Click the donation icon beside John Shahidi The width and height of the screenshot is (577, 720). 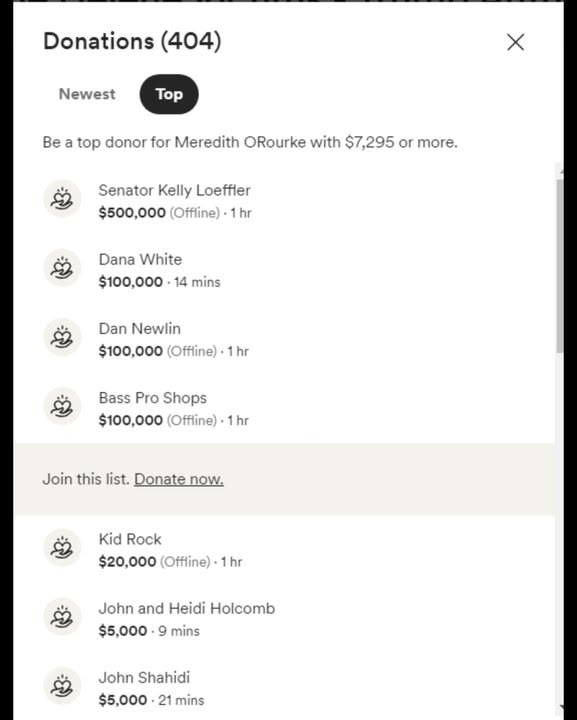[x=62, y=686]
